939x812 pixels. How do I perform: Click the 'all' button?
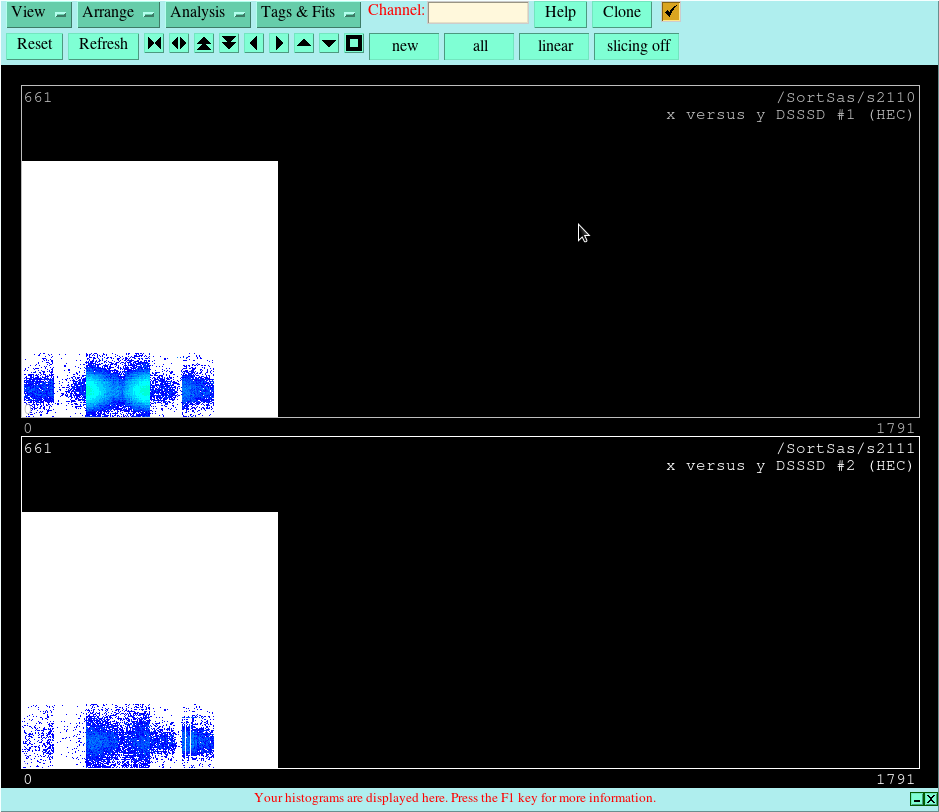[x=479, y=47]
